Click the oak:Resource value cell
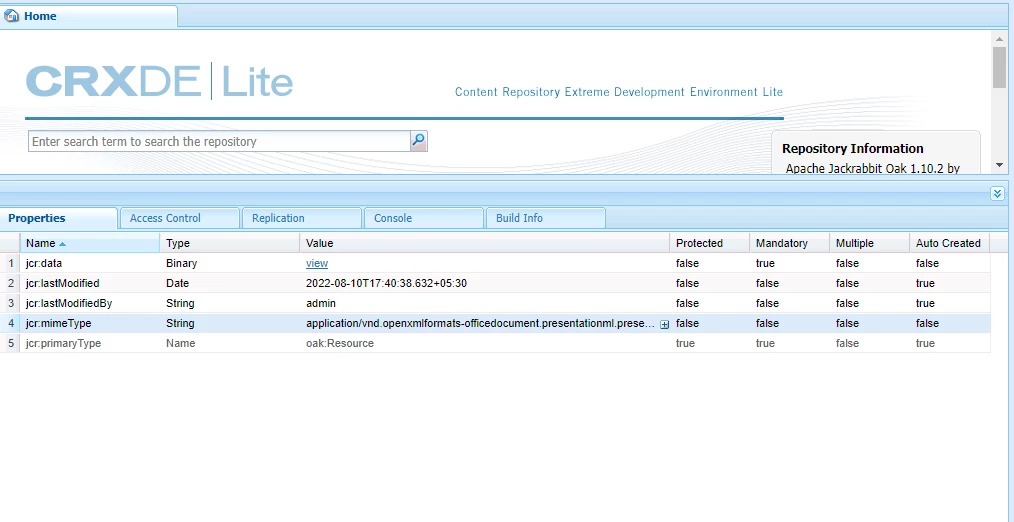The height and width of the screenshot is (522, 1014). pyautogui.click(x=340, y=343)
